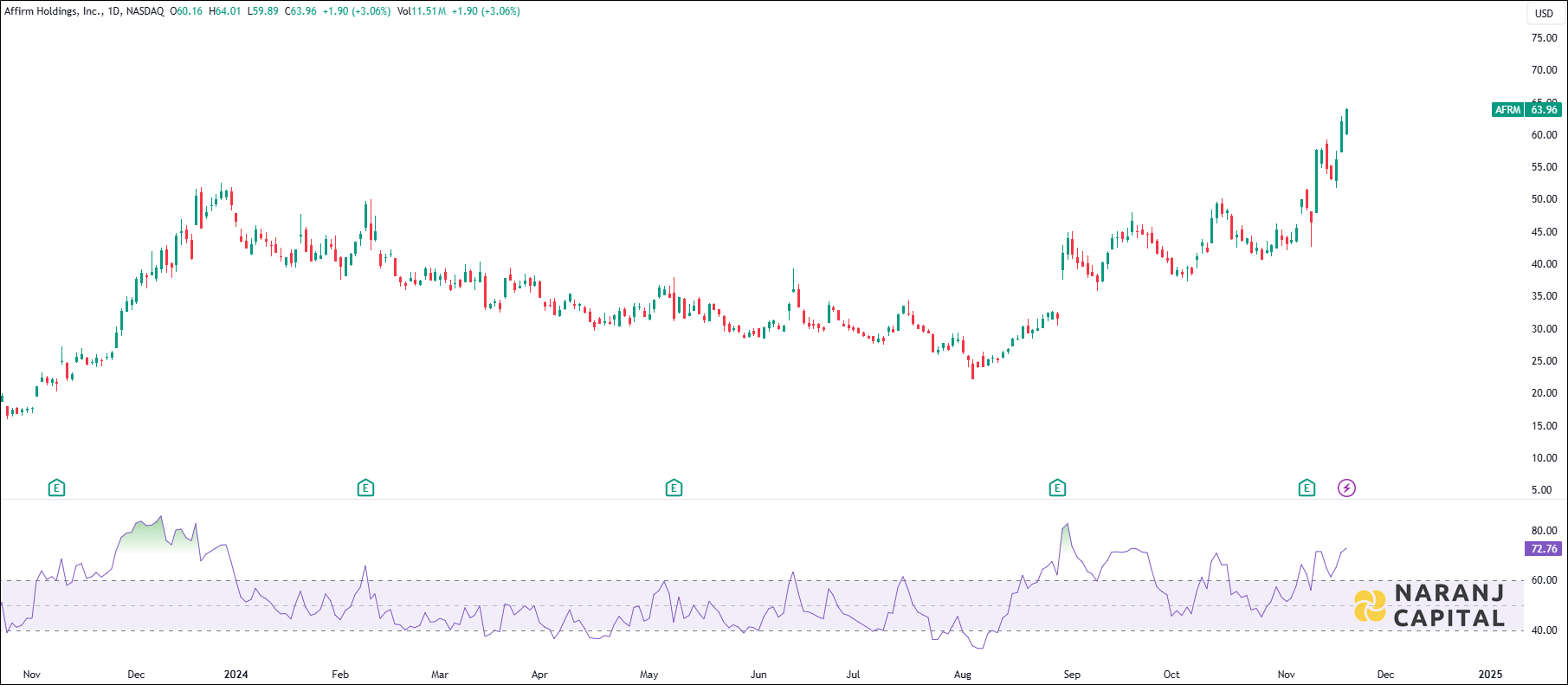Click the 2024 label on time axis
Image resolution: width=1568 pixels, height=685 pixels.
[236, 675]
